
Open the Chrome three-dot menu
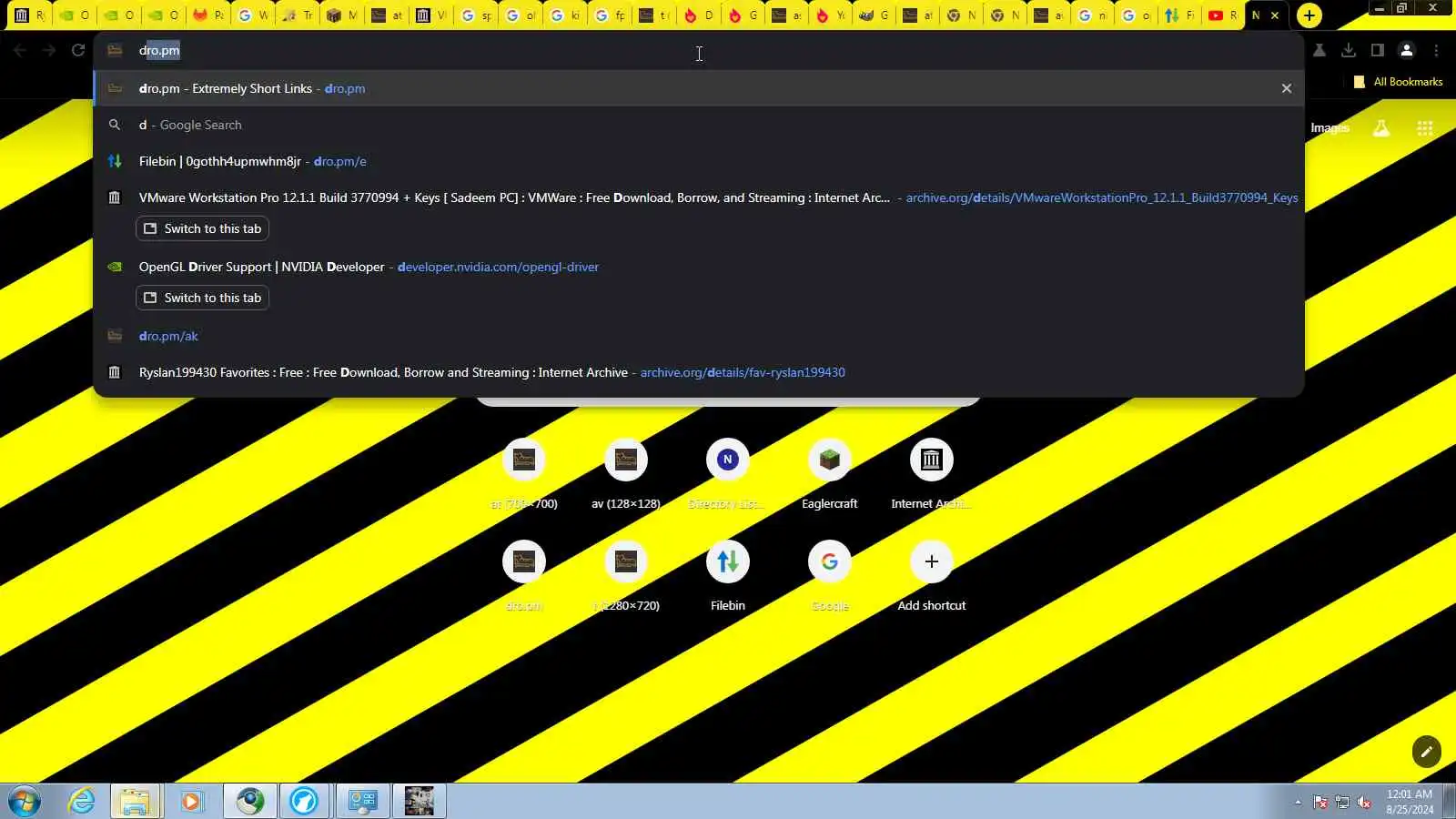[x=1436, y=50]
